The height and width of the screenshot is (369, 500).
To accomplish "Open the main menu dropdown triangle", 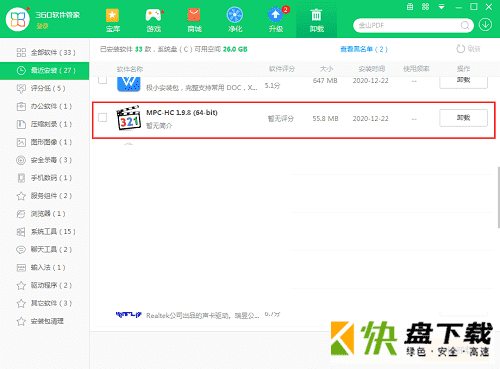I will (x=441, y=7).
